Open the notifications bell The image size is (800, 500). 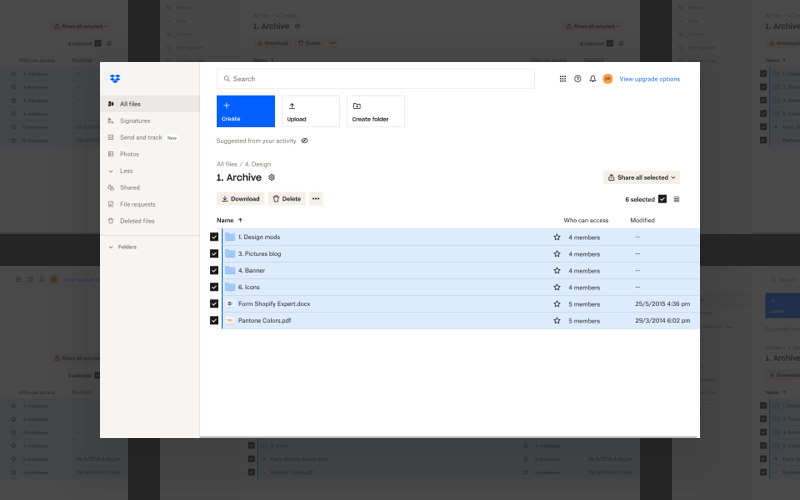pyautogui.click(x=592, y=79)
